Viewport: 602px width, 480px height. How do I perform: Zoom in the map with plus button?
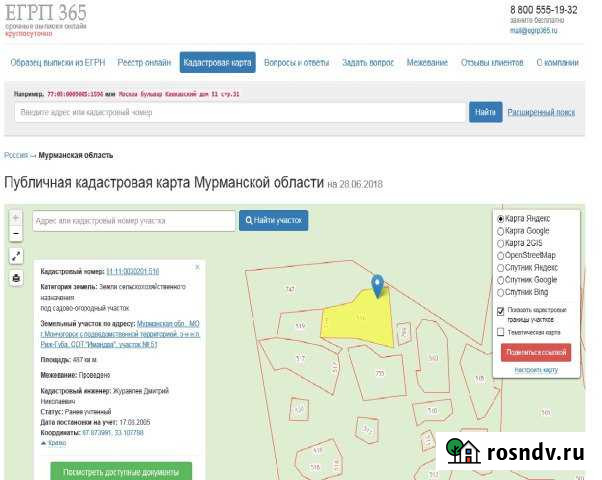[x=16, y=218]
